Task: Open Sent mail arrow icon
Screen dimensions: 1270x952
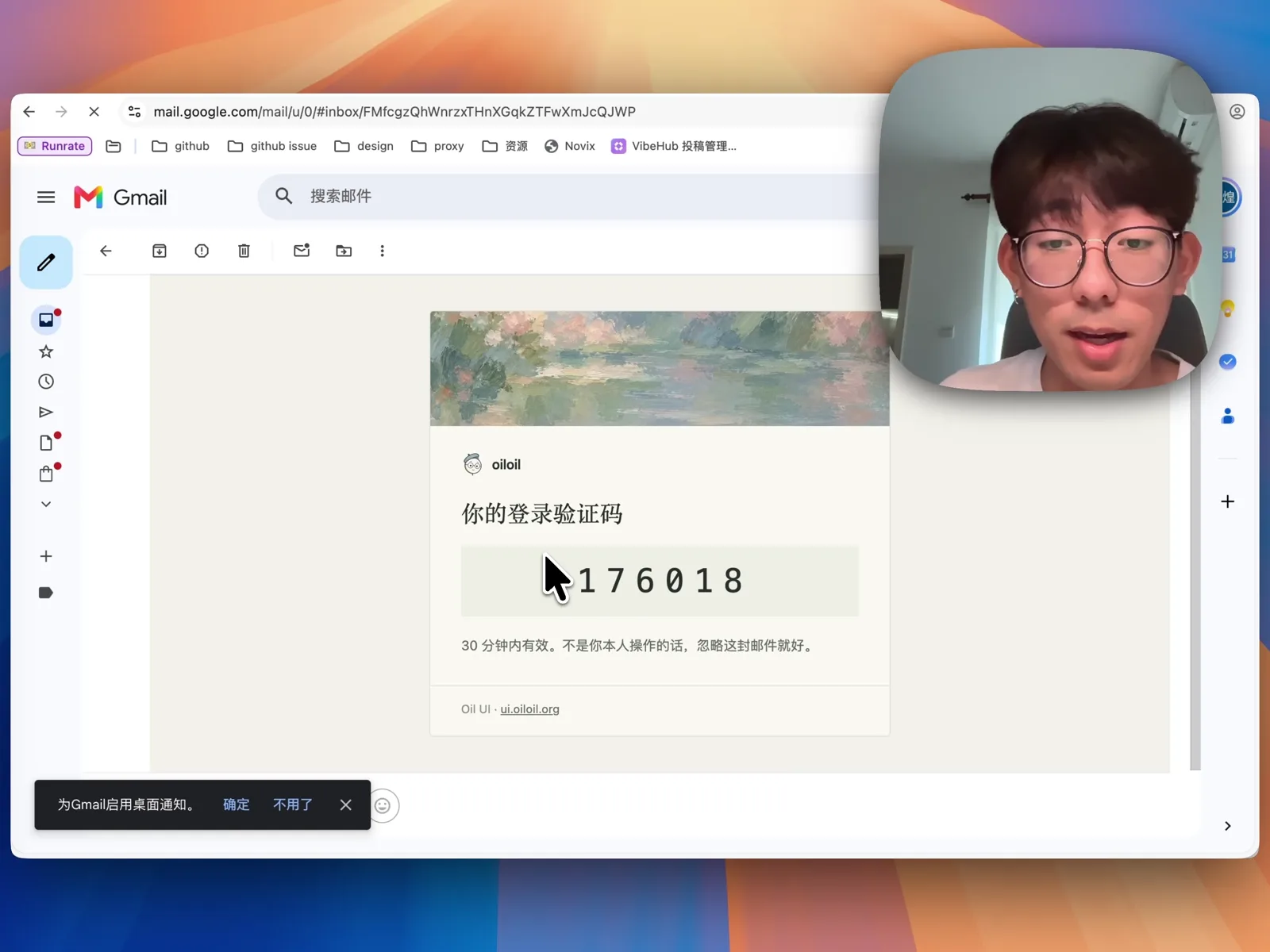Action: point(46,412)
